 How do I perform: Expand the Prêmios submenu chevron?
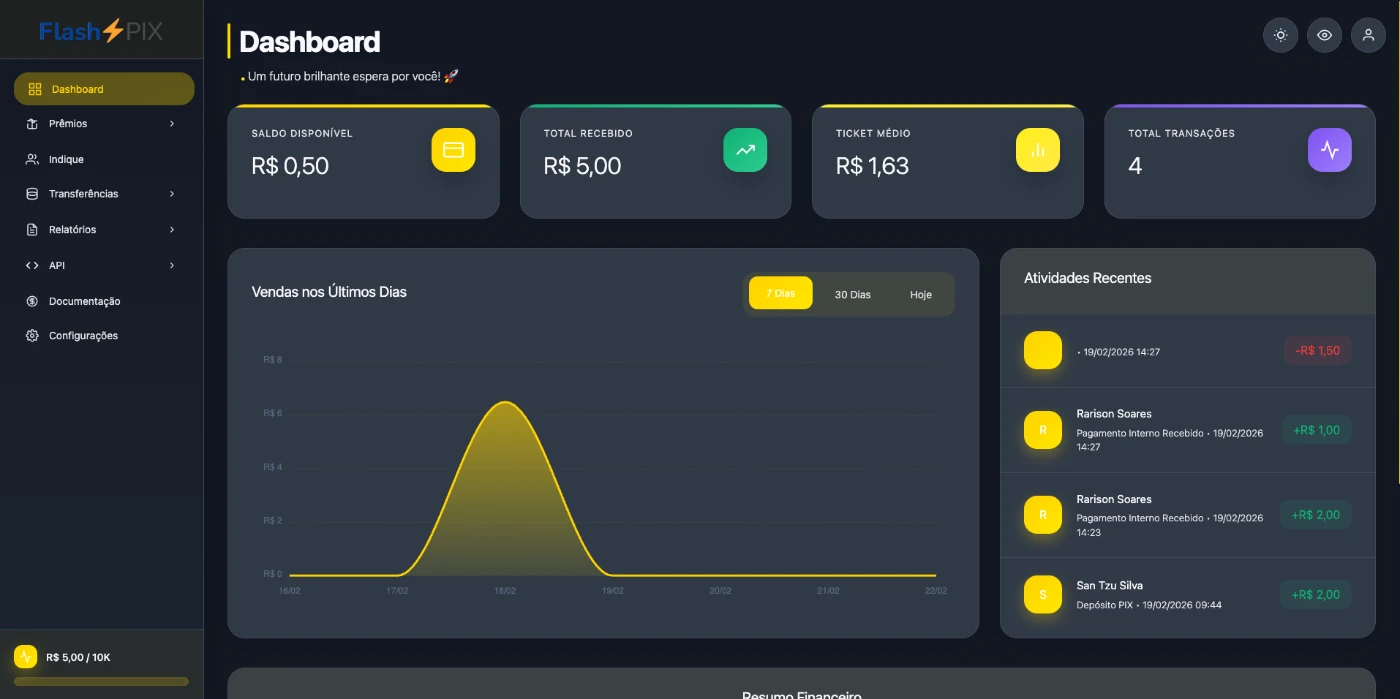172,124
